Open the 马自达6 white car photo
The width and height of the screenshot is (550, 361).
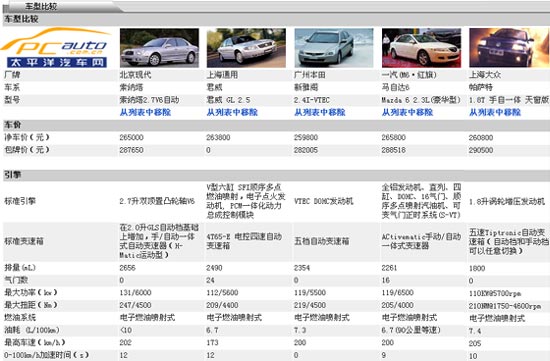coord(421,48)
